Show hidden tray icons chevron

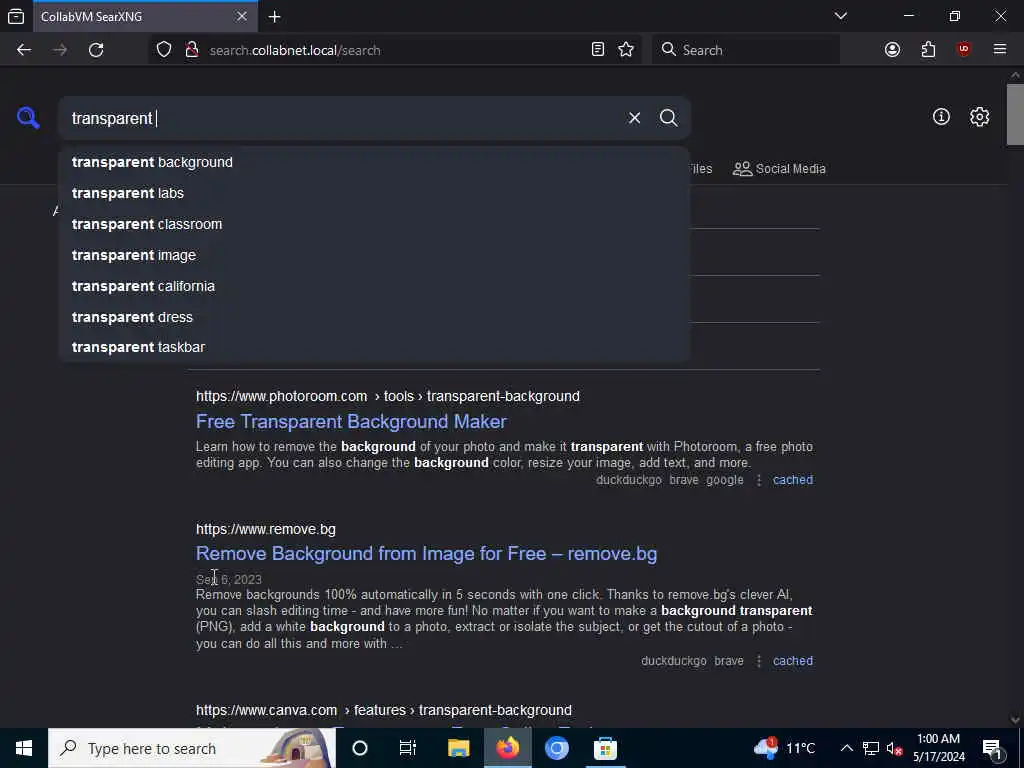point(846,748)
